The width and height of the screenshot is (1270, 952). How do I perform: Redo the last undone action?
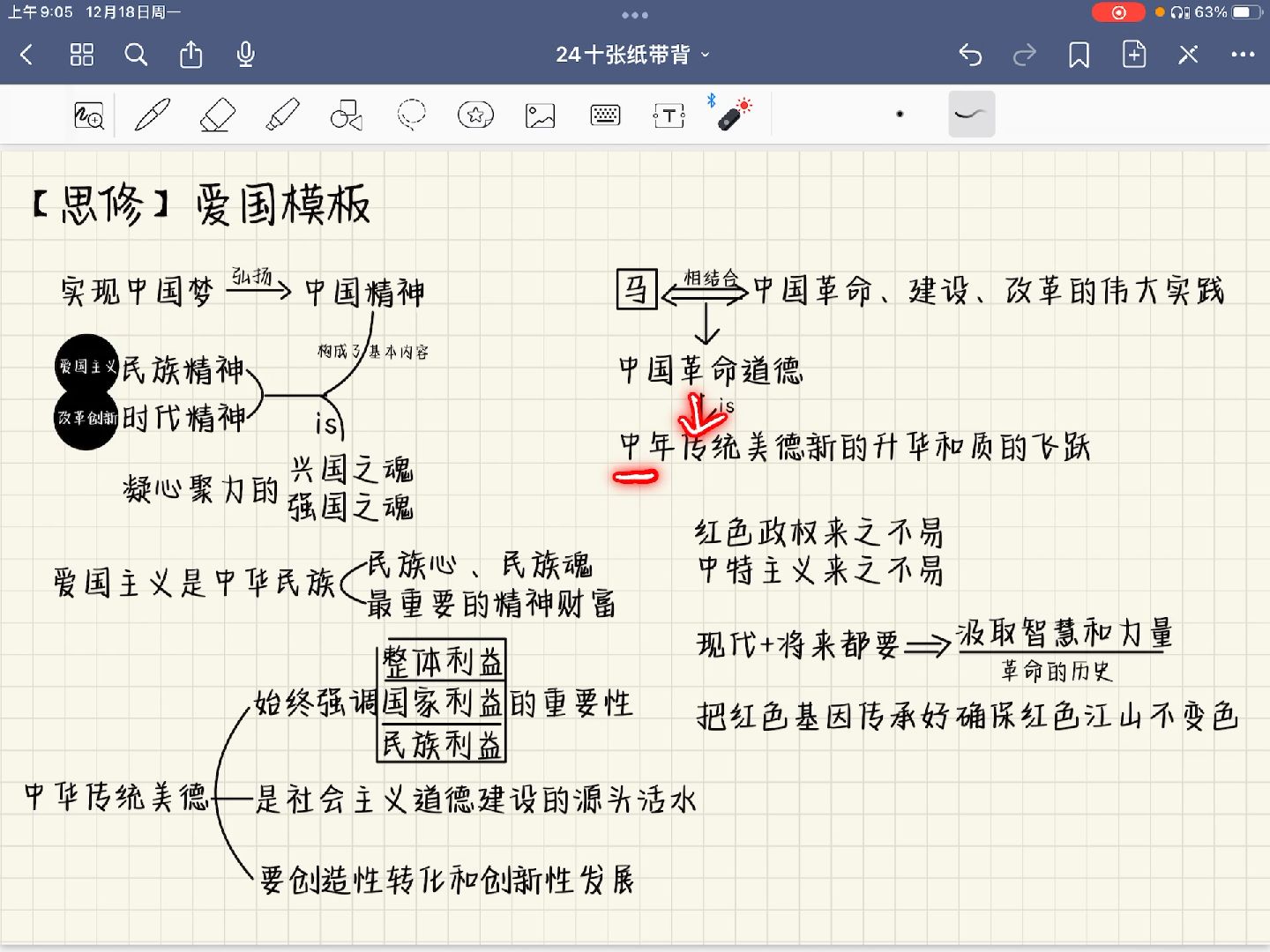[x=1025, y=55]
